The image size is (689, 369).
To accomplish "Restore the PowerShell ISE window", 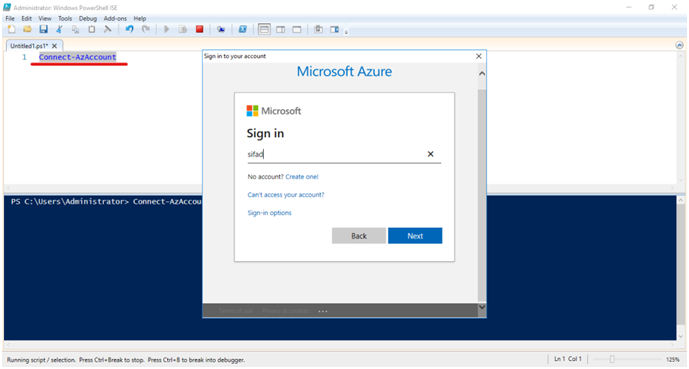I will 651,7.
